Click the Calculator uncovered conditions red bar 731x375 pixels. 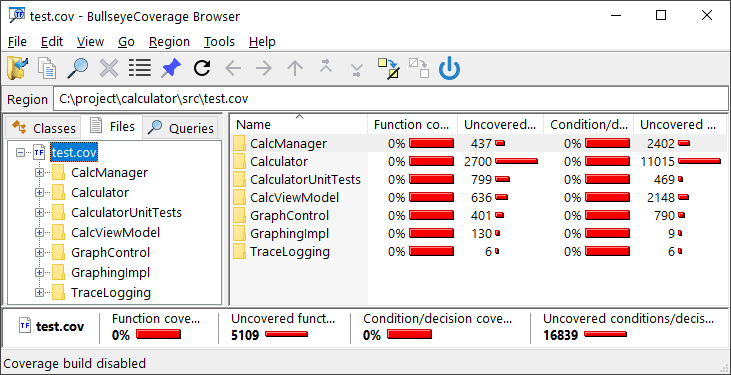click(x=699, y=161)
